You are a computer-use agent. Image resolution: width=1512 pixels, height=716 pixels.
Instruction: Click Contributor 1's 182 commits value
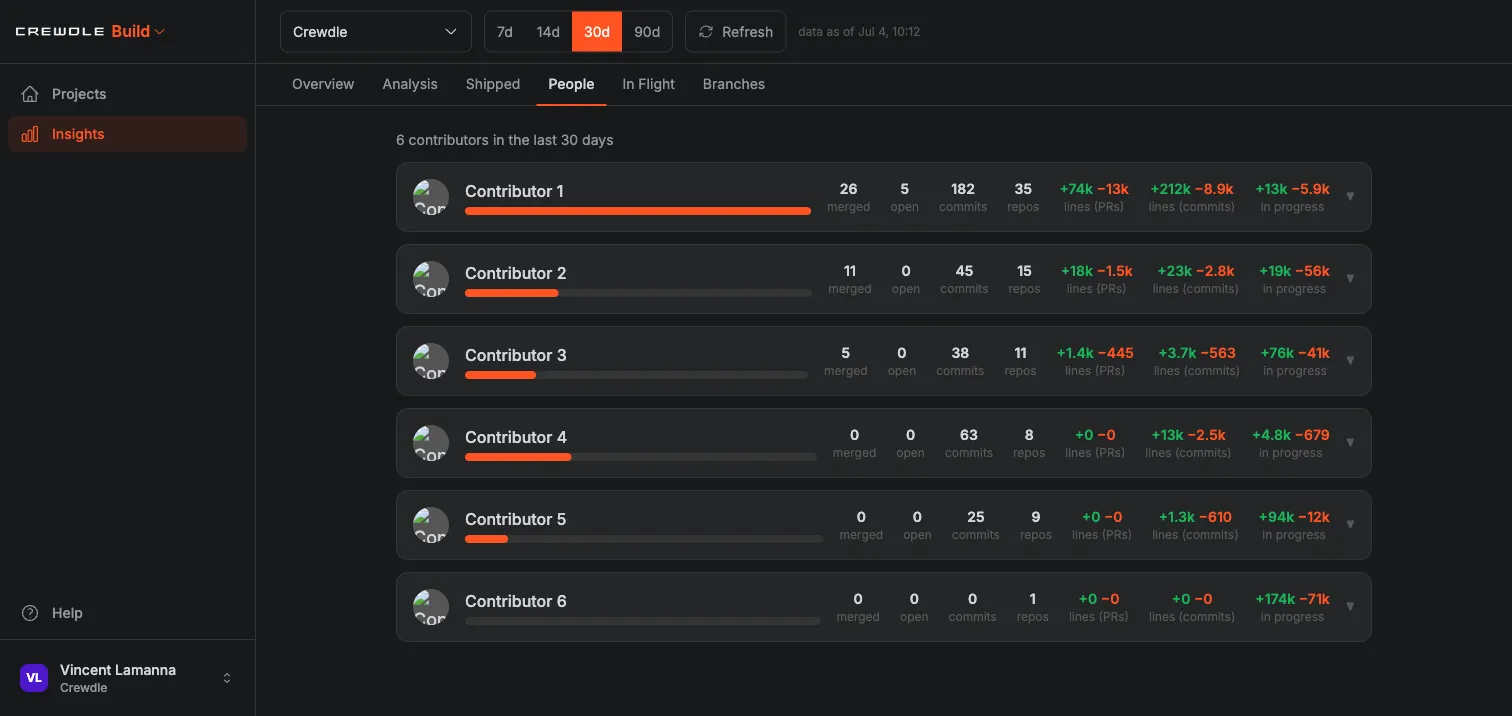pyautogui.click(x=963, y=189)
